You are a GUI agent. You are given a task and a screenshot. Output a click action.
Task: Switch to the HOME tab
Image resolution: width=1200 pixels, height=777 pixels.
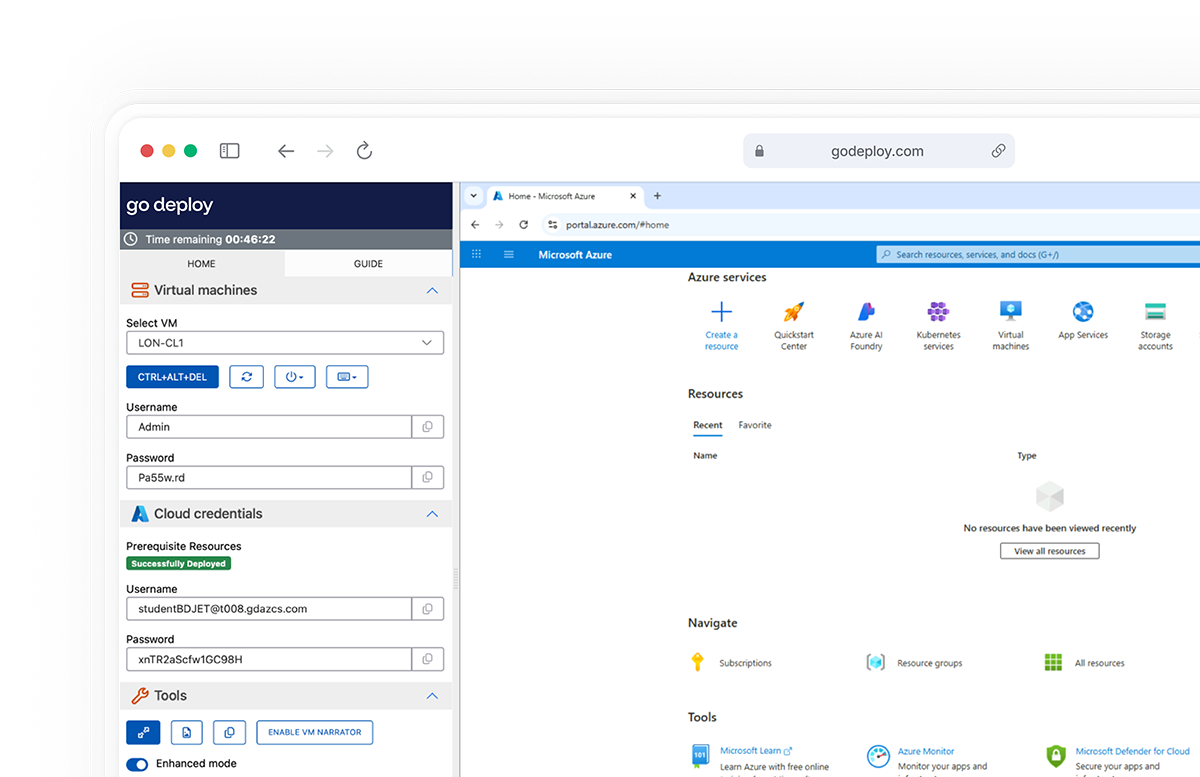202,264
